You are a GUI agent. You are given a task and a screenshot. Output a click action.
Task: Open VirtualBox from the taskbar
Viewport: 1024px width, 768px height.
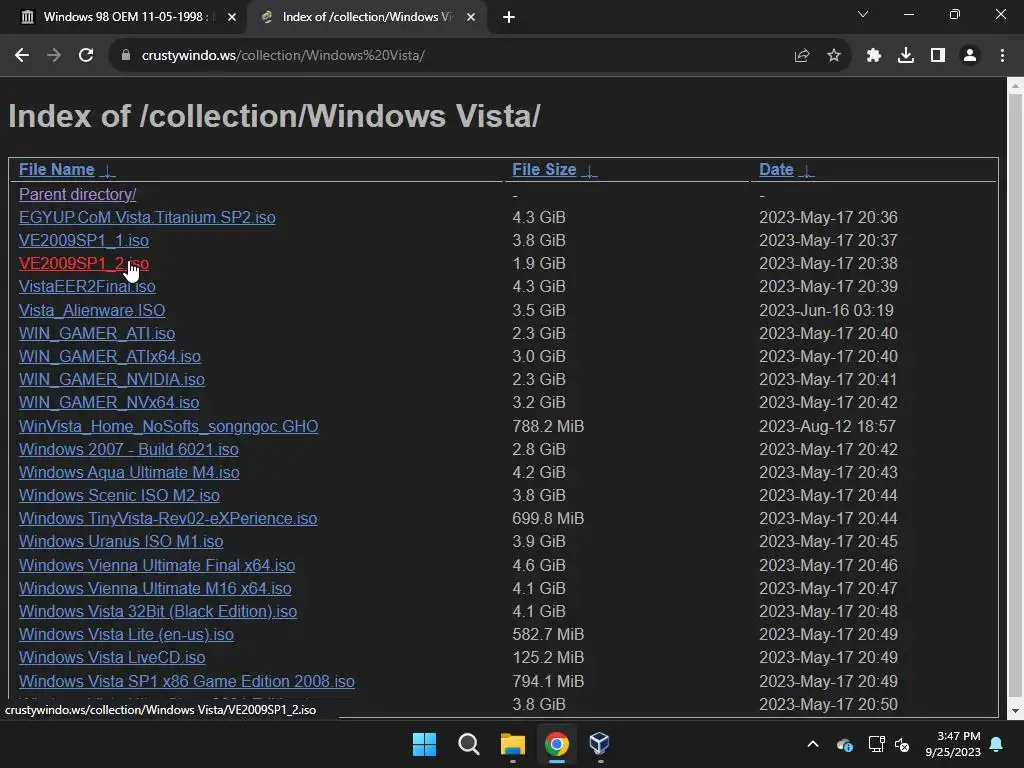600,744
